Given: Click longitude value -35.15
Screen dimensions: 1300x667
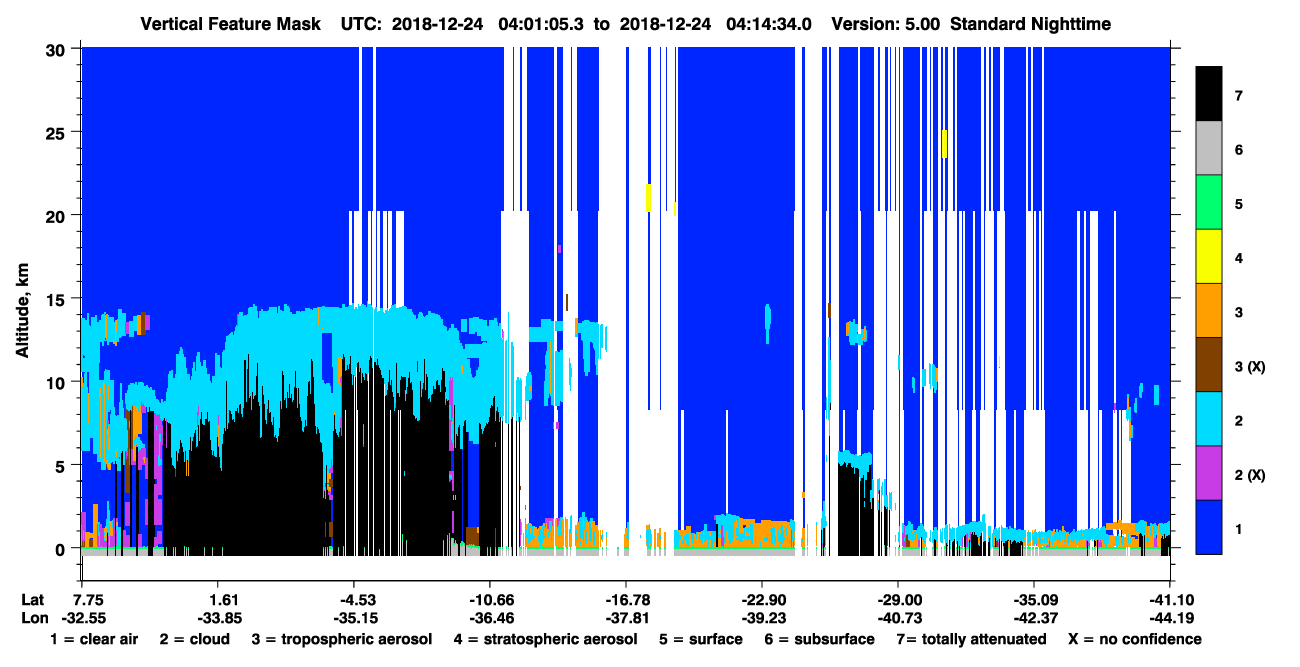Looking at the screenshot, I should (354, 617).
